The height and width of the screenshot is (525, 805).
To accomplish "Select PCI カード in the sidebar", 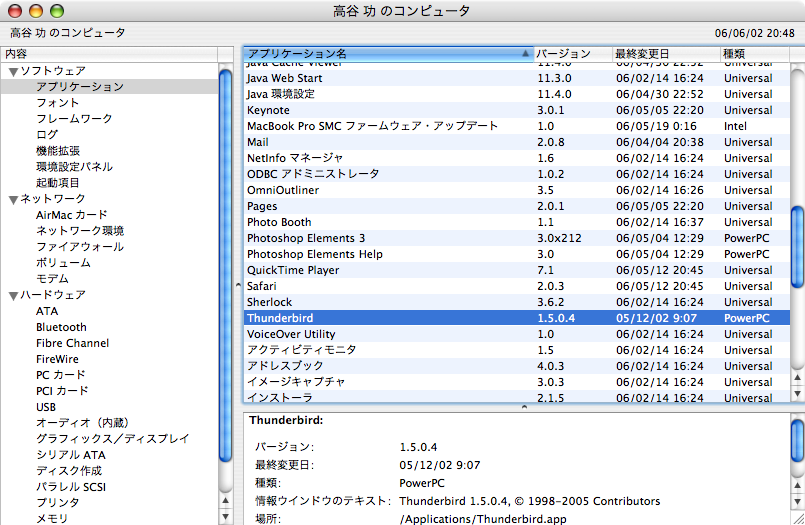I will point(62,391).
